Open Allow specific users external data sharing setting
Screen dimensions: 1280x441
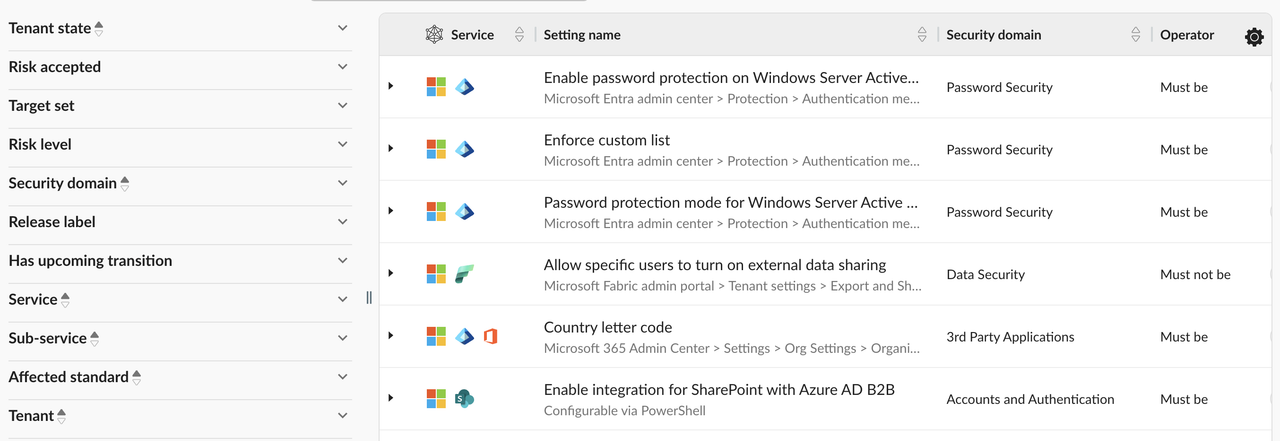coord(714,265)
